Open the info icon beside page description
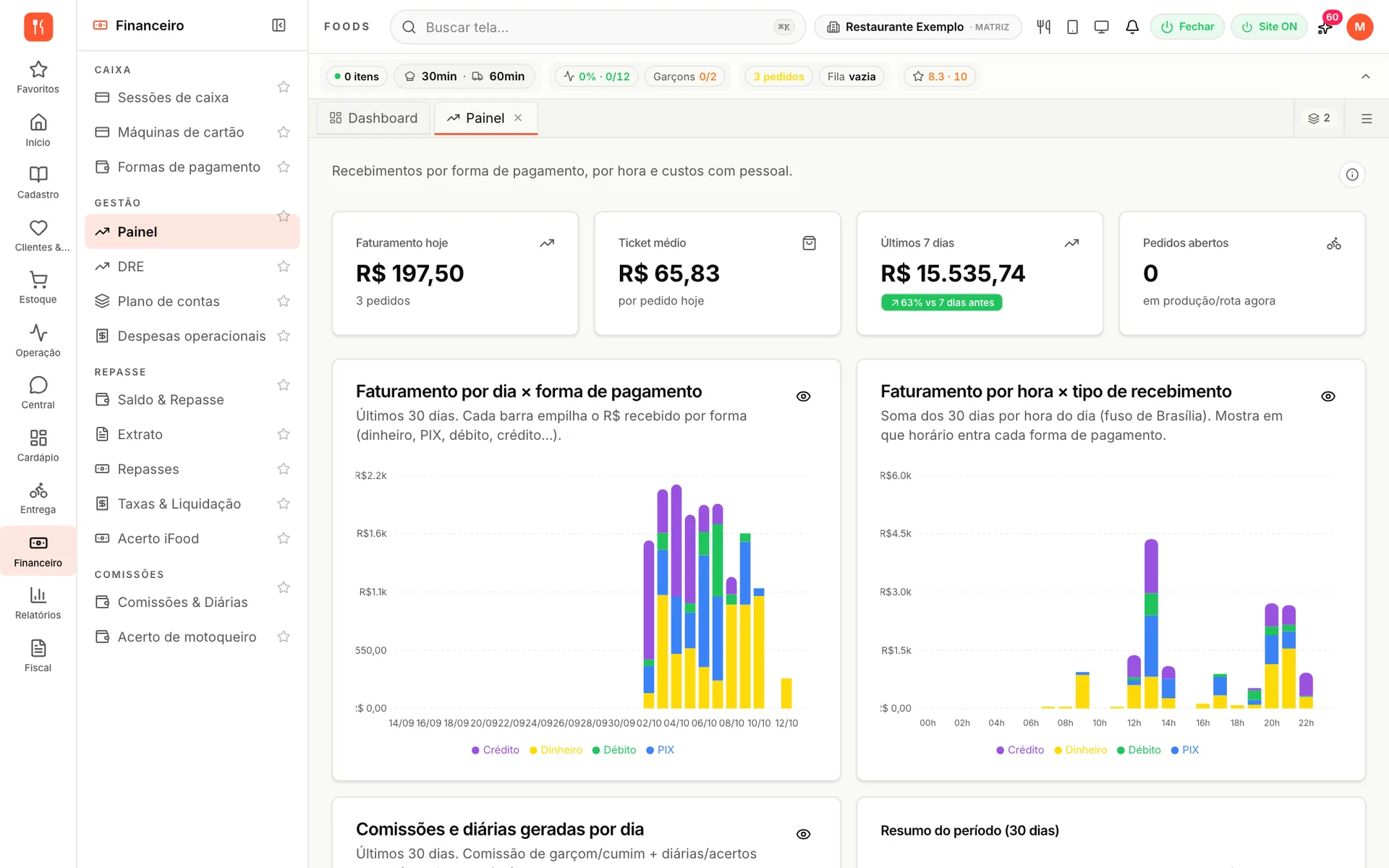 click(1351, 174)
